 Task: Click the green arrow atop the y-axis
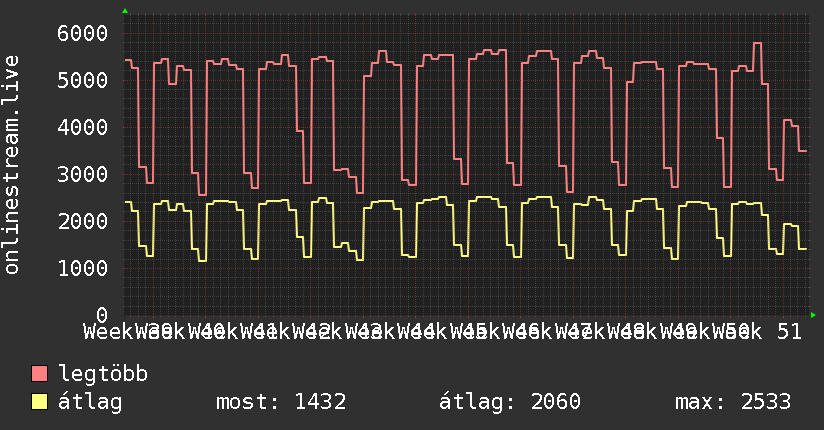click(x=125, y=11)
